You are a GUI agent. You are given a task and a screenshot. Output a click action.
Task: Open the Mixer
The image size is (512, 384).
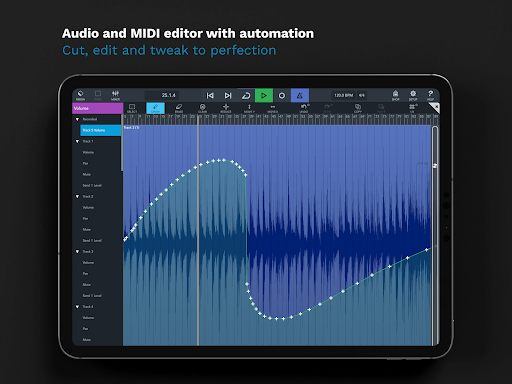click(115, 95)
